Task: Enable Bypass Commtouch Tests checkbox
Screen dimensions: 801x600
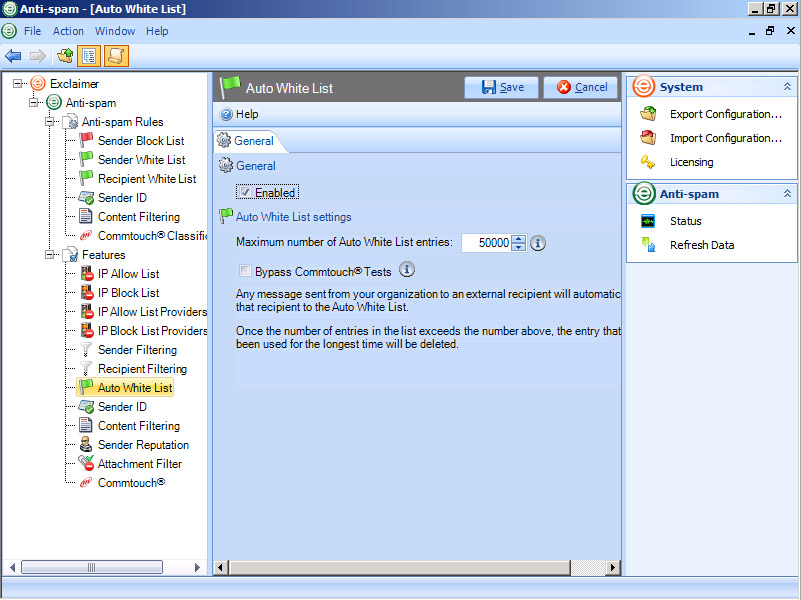Action: click(x=246, y=271)
